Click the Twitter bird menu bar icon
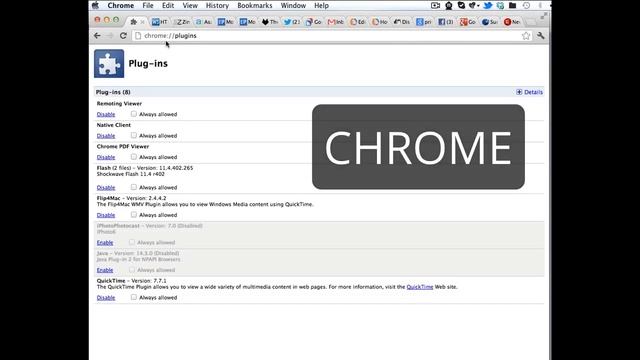640x360 pixels. pyautogui.click(x=487, y=5)
